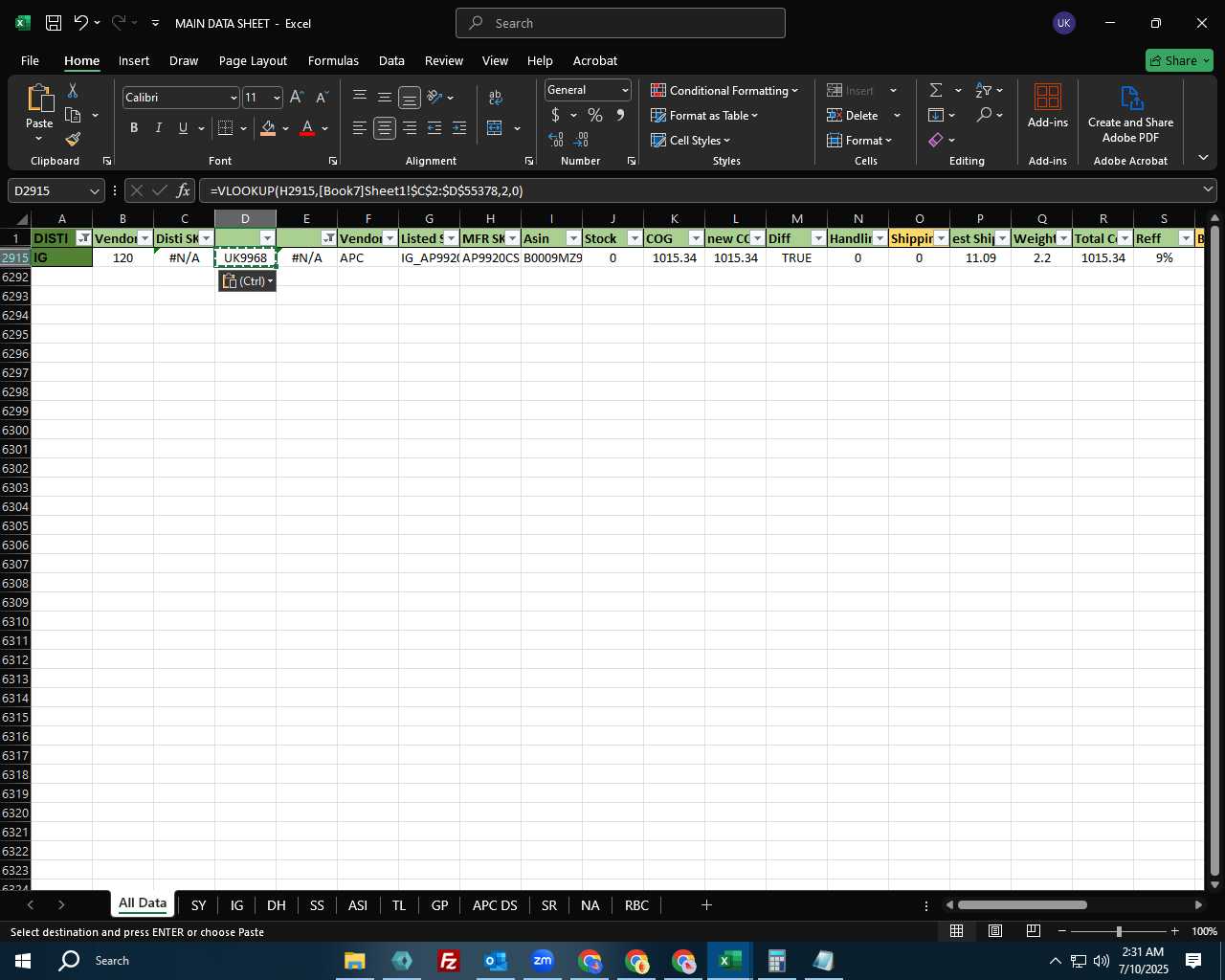This screenshot has height=980, width=1225.
Task: Open the APC DS worksheet tab
Action: point(495,905)
